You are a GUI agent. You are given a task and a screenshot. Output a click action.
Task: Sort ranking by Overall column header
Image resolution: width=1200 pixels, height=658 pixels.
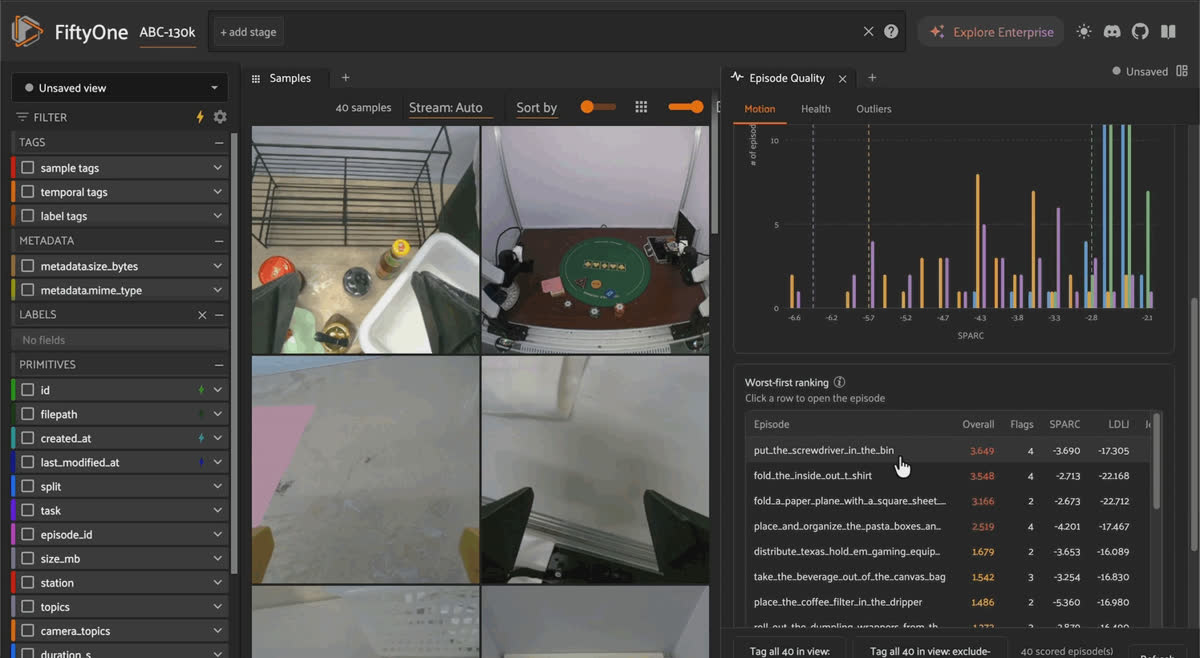[x=978, y=424]
